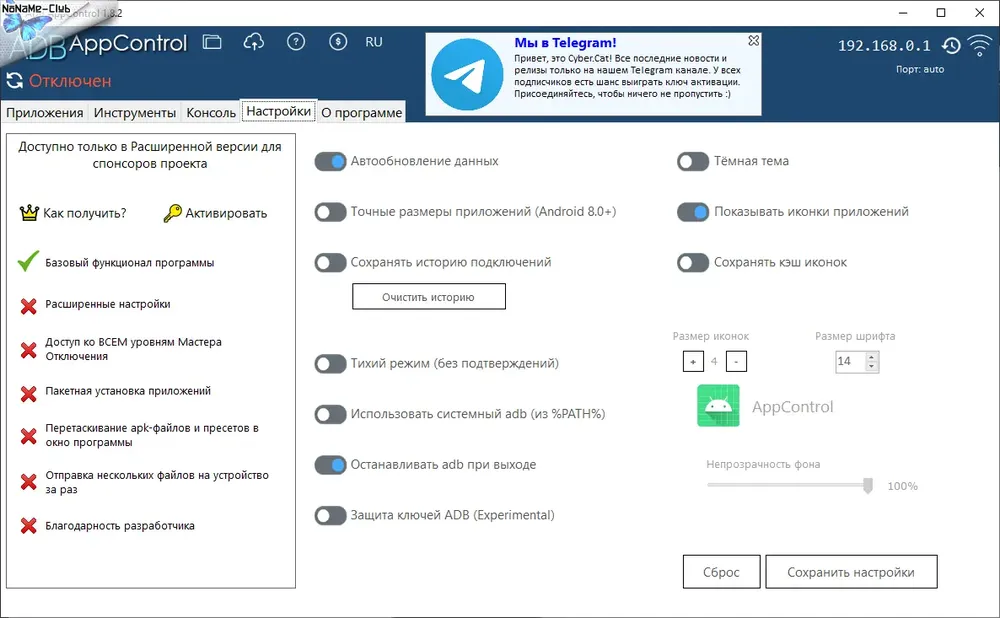Click the red cross beside Благодарность разработчика
Screen dimensions: 1000x618
coord(28,526)
